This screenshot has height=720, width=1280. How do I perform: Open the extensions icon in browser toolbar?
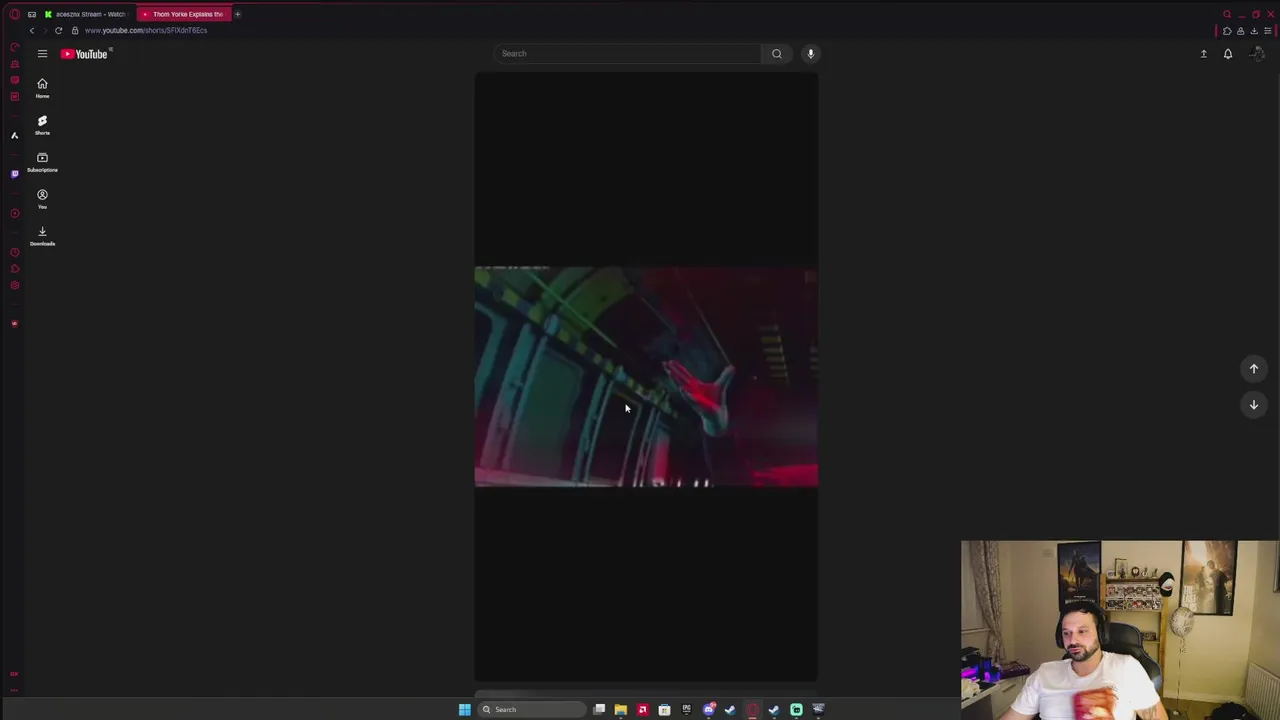(1227, 31)
